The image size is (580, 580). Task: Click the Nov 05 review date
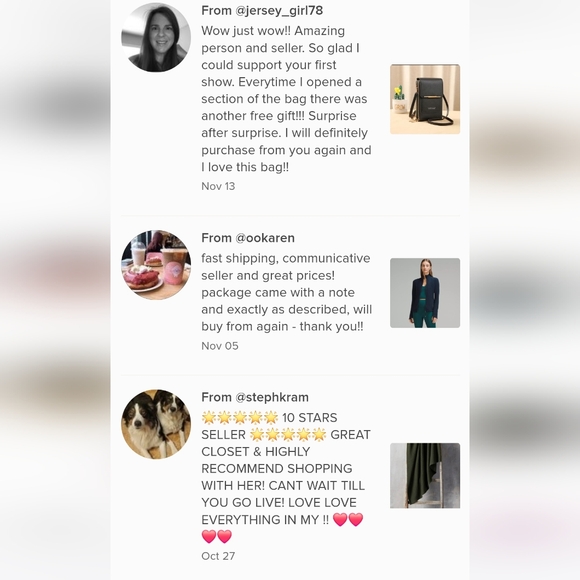pos(220,346)
